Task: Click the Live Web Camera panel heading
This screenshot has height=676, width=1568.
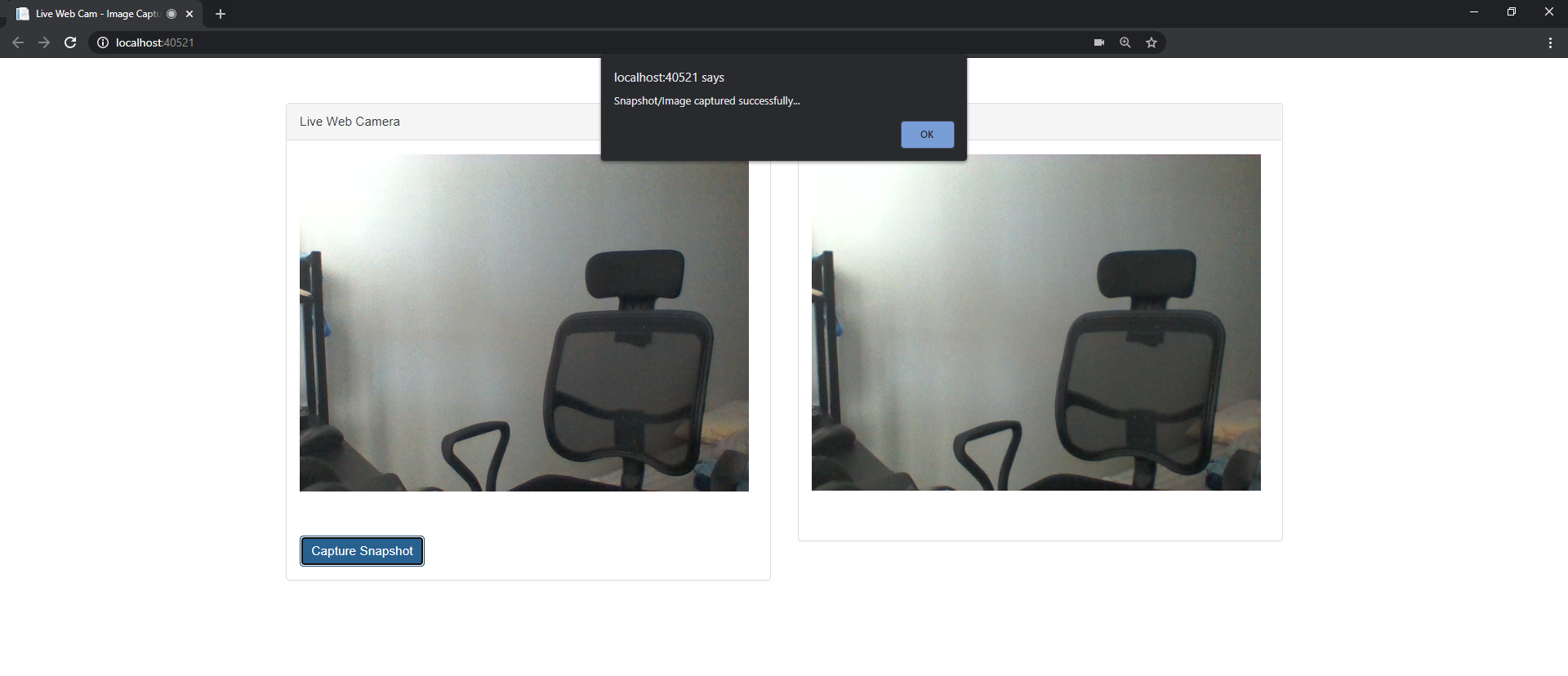Action: [x=350, y=122]
